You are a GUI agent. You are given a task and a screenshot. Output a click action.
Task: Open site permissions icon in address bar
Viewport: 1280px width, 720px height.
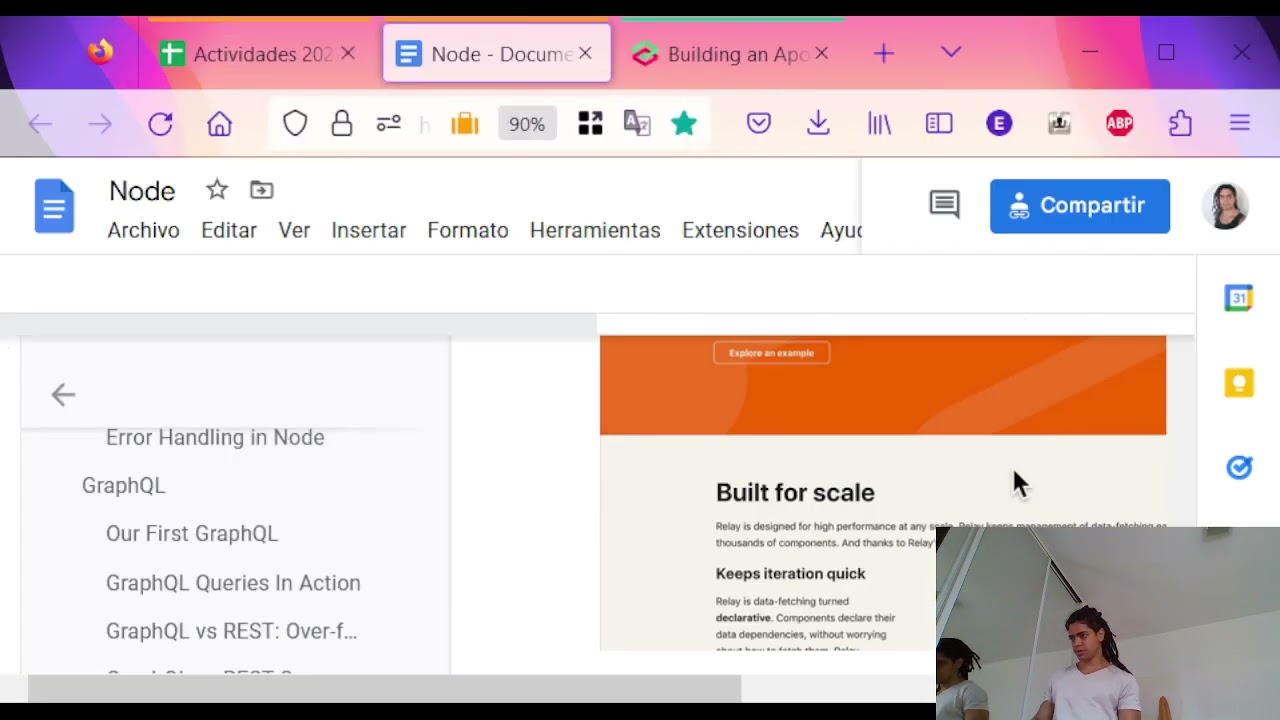pos(389,124)
